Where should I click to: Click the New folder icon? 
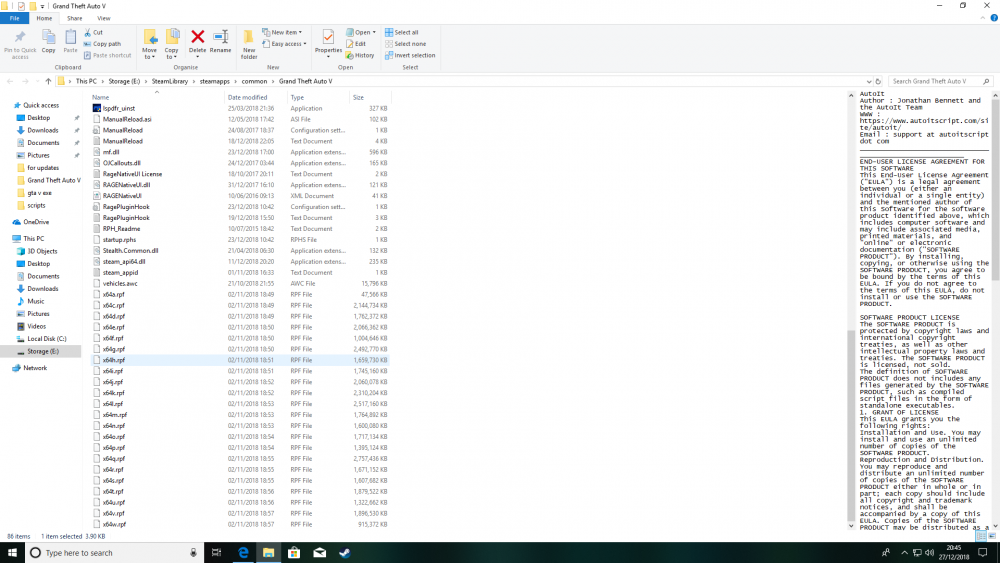pos(249,37)
